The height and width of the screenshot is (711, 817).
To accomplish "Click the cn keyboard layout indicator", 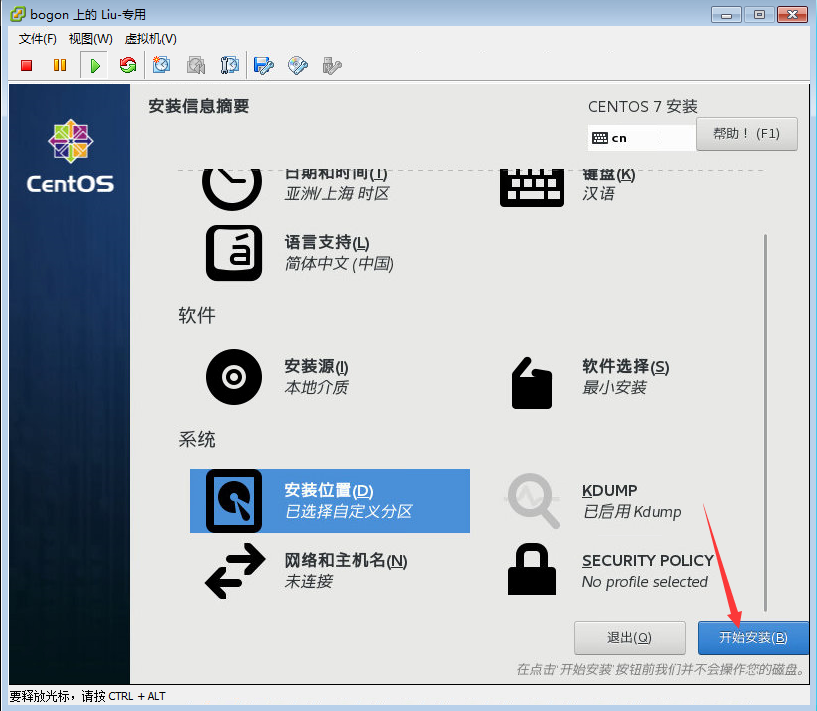I will point(642,138).
